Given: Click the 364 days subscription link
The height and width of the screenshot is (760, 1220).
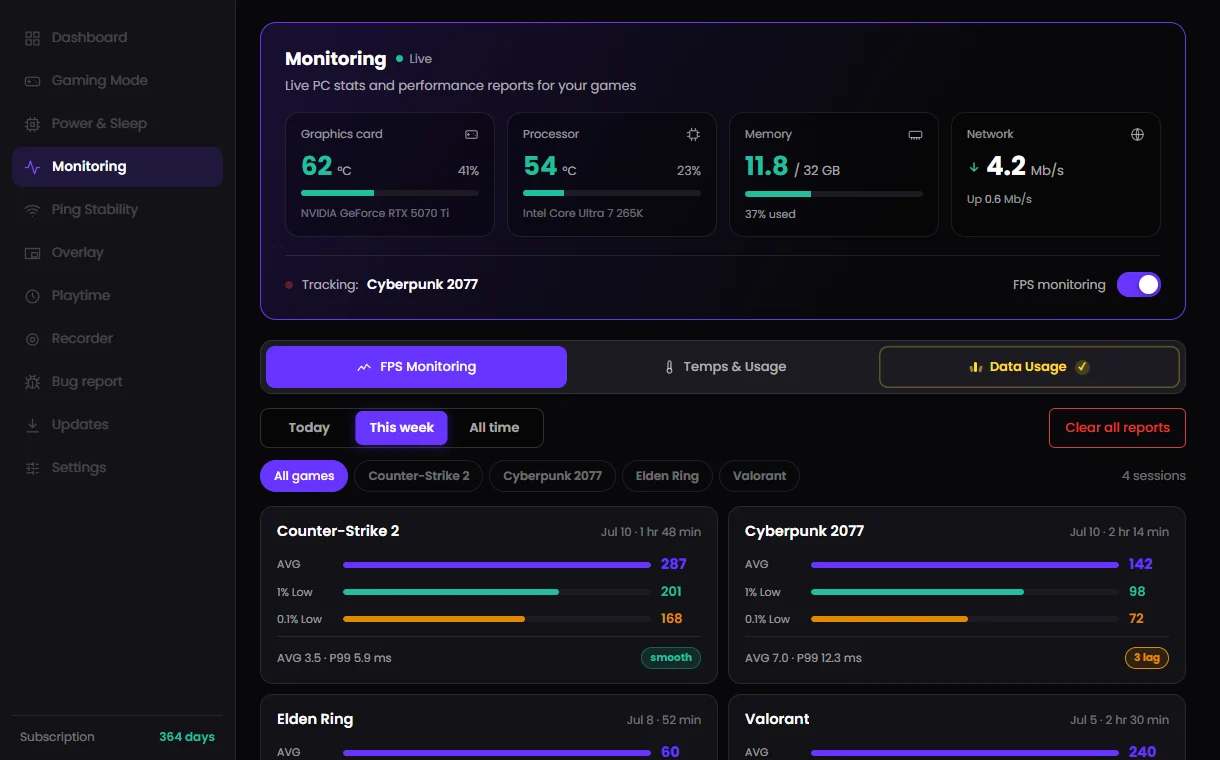Looking at the screenshot, I should click(x=187, y=737).
